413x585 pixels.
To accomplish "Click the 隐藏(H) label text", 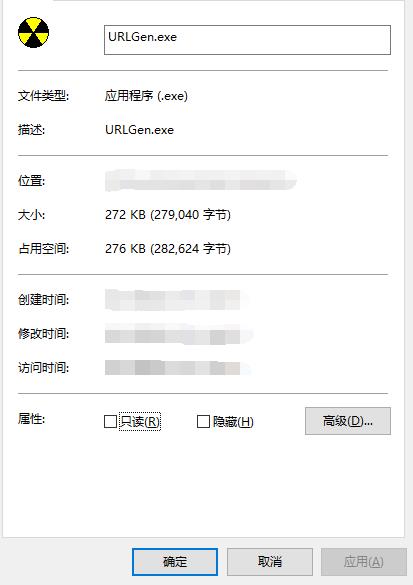I will click(233, 422).
